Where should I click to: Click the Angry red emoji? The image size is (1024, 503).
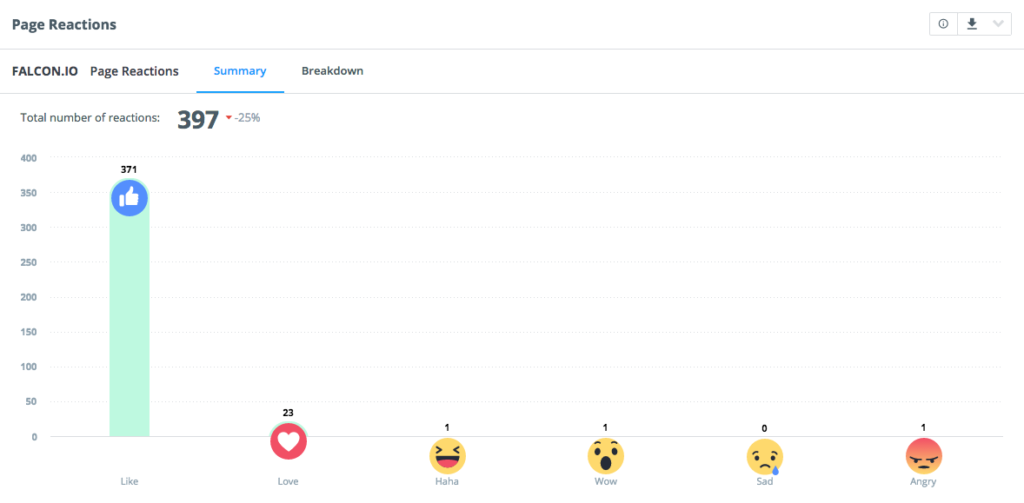pos(923,455)
